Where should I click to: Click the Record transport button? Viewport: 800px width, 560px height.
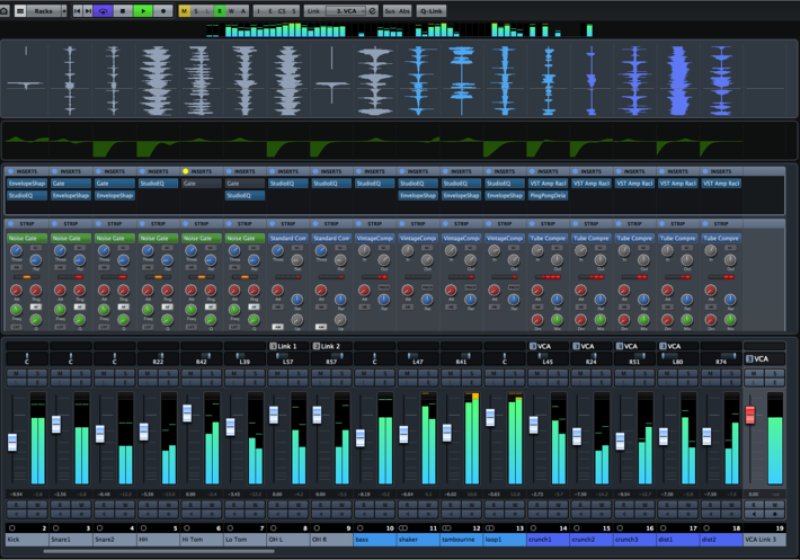[164, 10]
